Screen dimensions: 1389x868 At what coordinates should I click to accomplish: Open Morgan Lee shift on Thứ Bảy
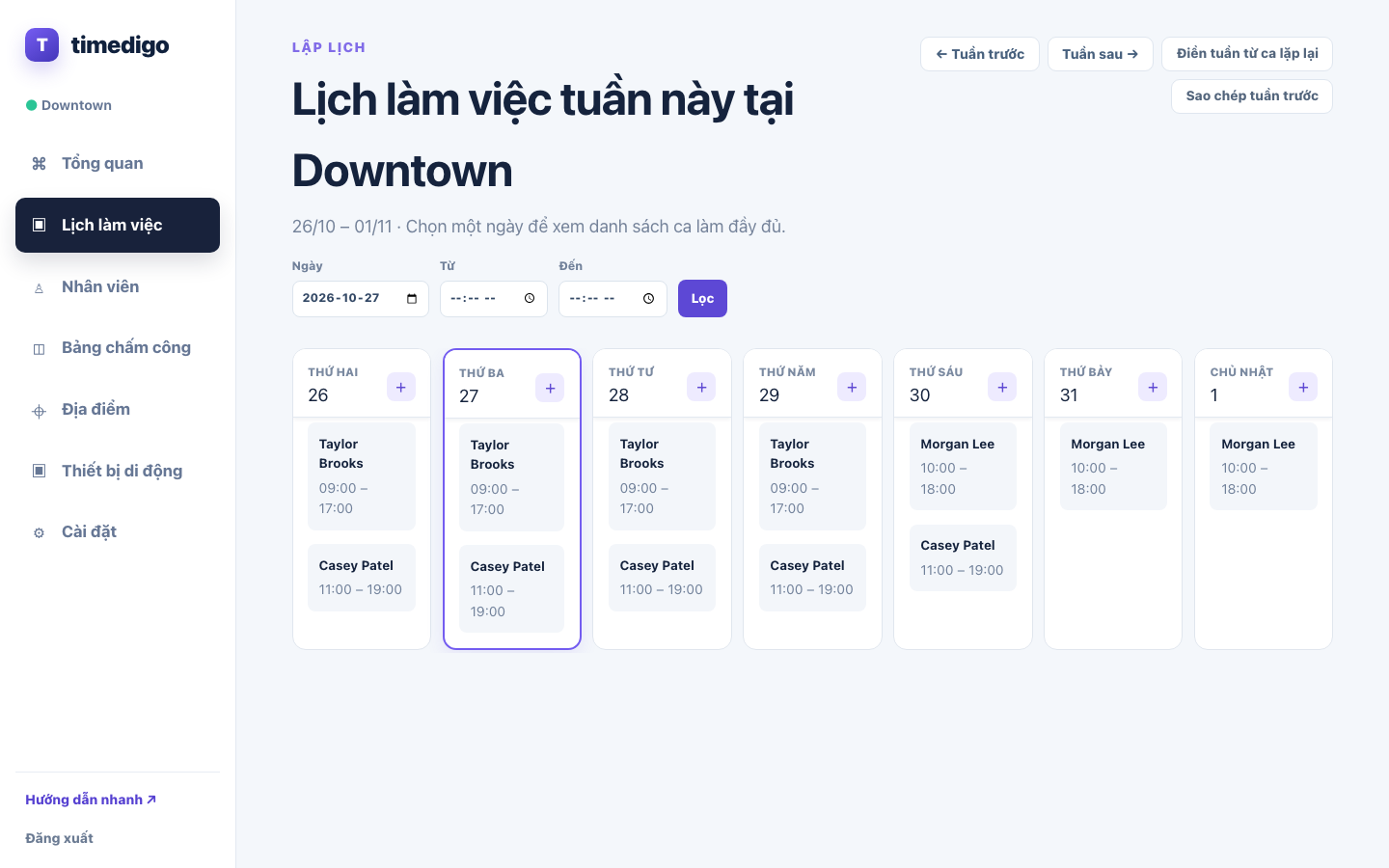point(1114,466)
